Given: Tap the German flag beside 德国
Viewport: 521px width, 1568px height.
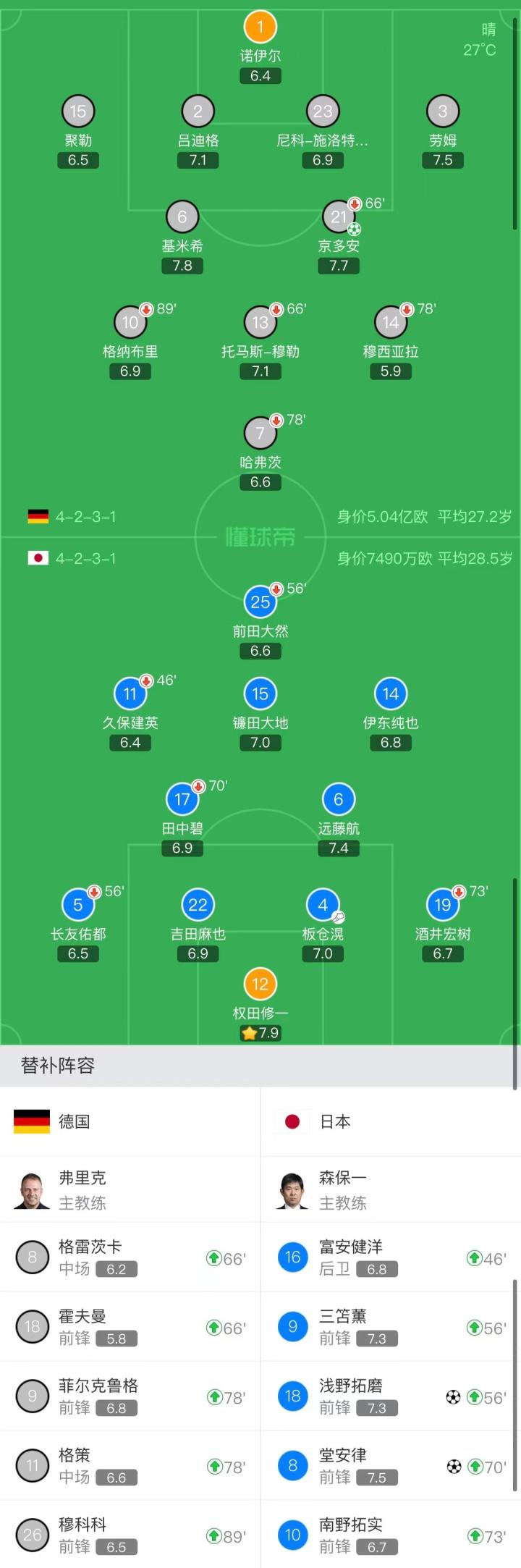Looking at the screenshot, I should click(x=32, y=1121).
